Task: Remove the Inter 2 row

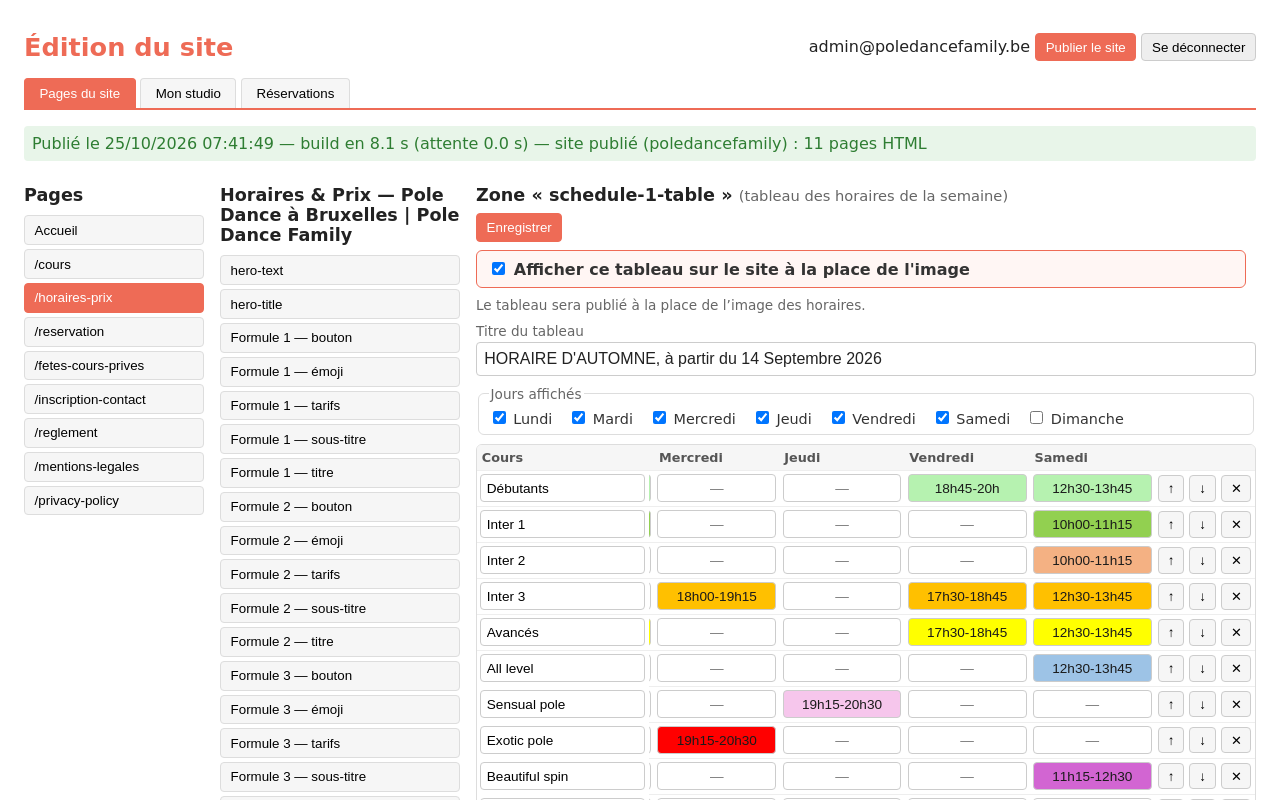Action: [x=1236, y=560]
